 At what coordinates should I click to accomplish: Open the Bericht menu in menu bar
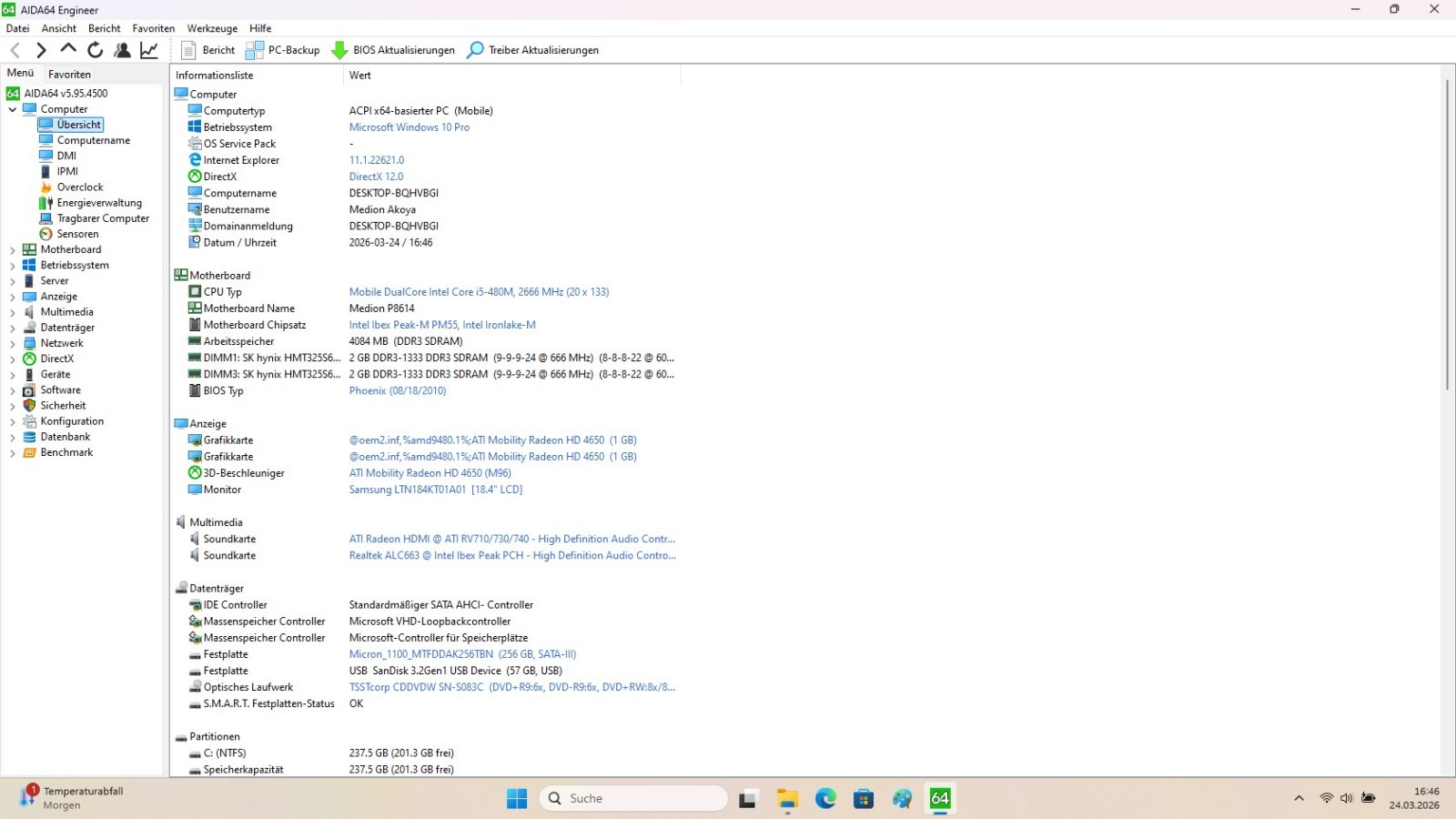tap(104, 28)
